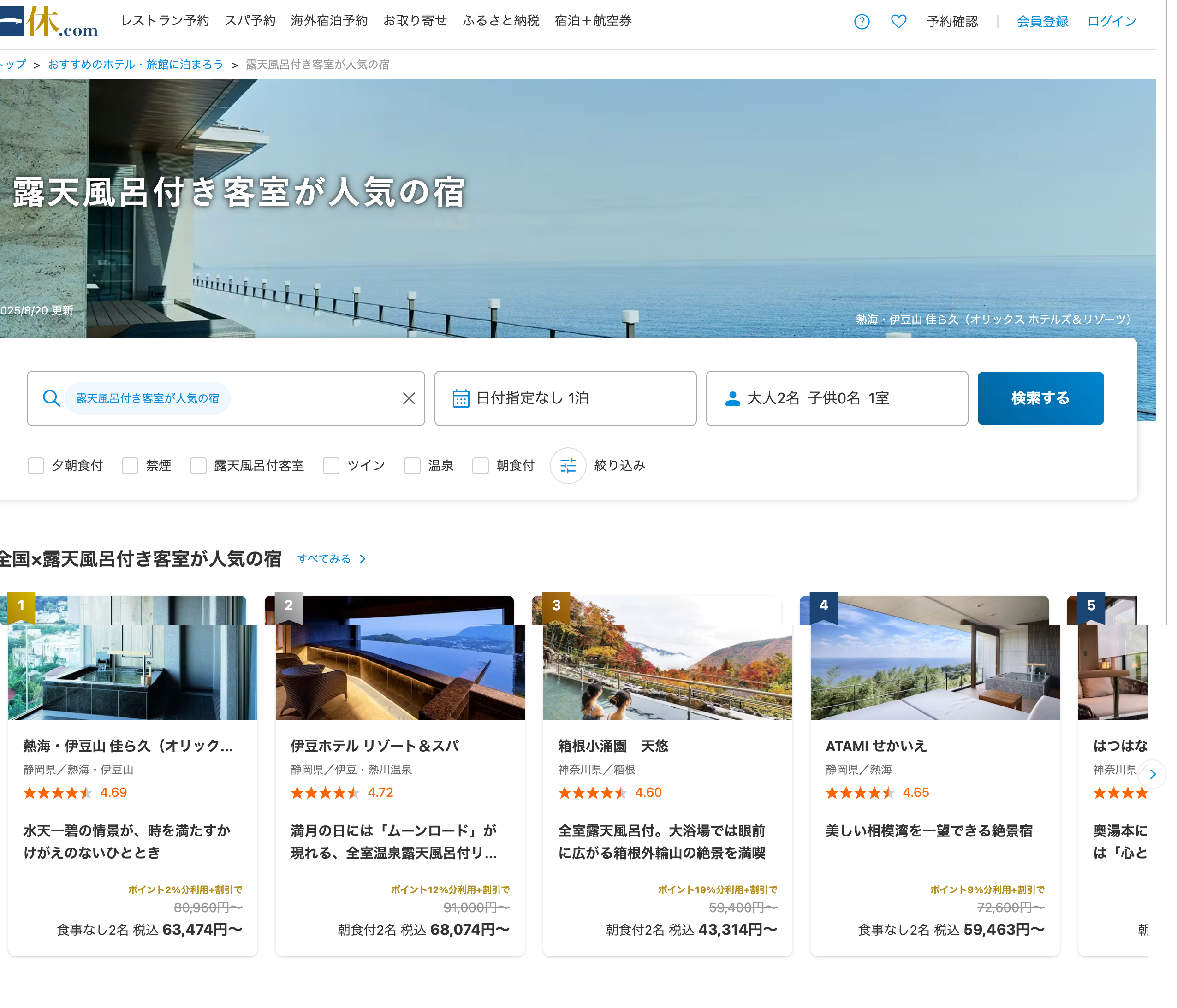The width and height of the screenshot is (1177, 1008).
Task: Toggle the 露天風呂付客室 checkbox
Action: [198, 466]
